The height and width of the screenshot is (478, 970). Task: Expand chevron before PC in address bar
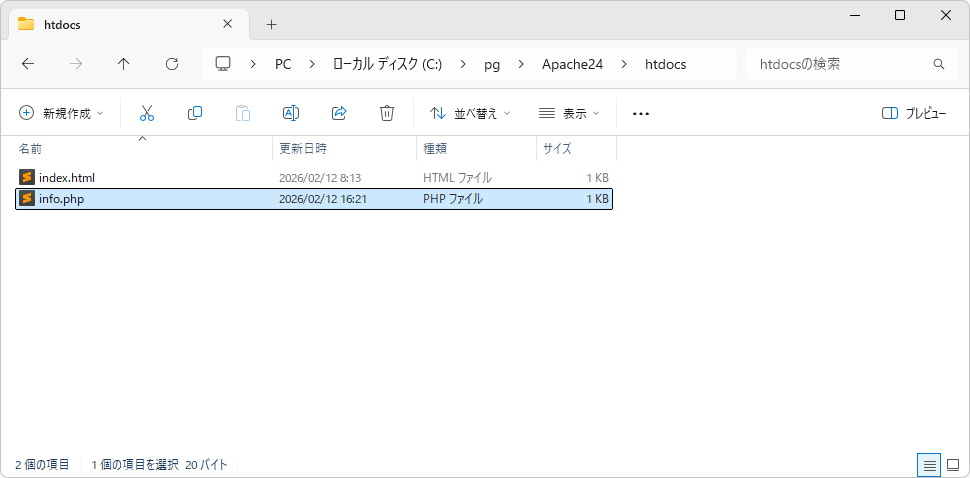pos(253,64)
